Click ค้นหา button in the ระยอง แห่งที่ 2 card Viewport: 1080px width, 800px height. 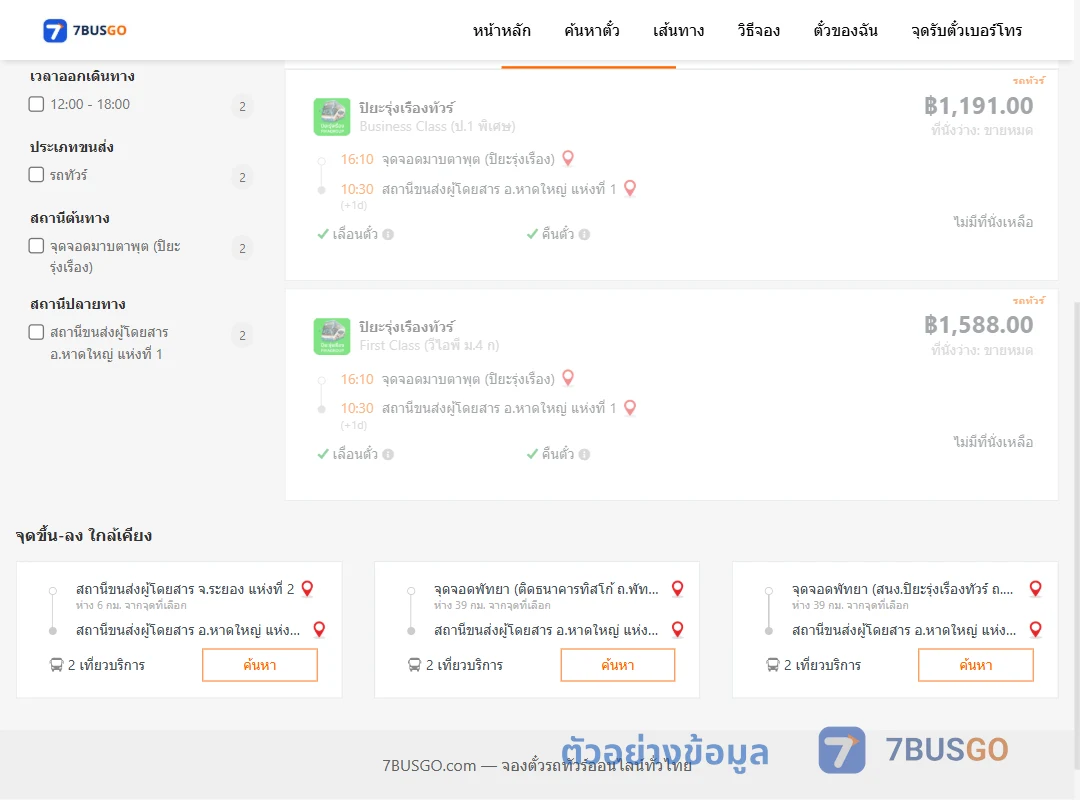(x=260, y=665)
